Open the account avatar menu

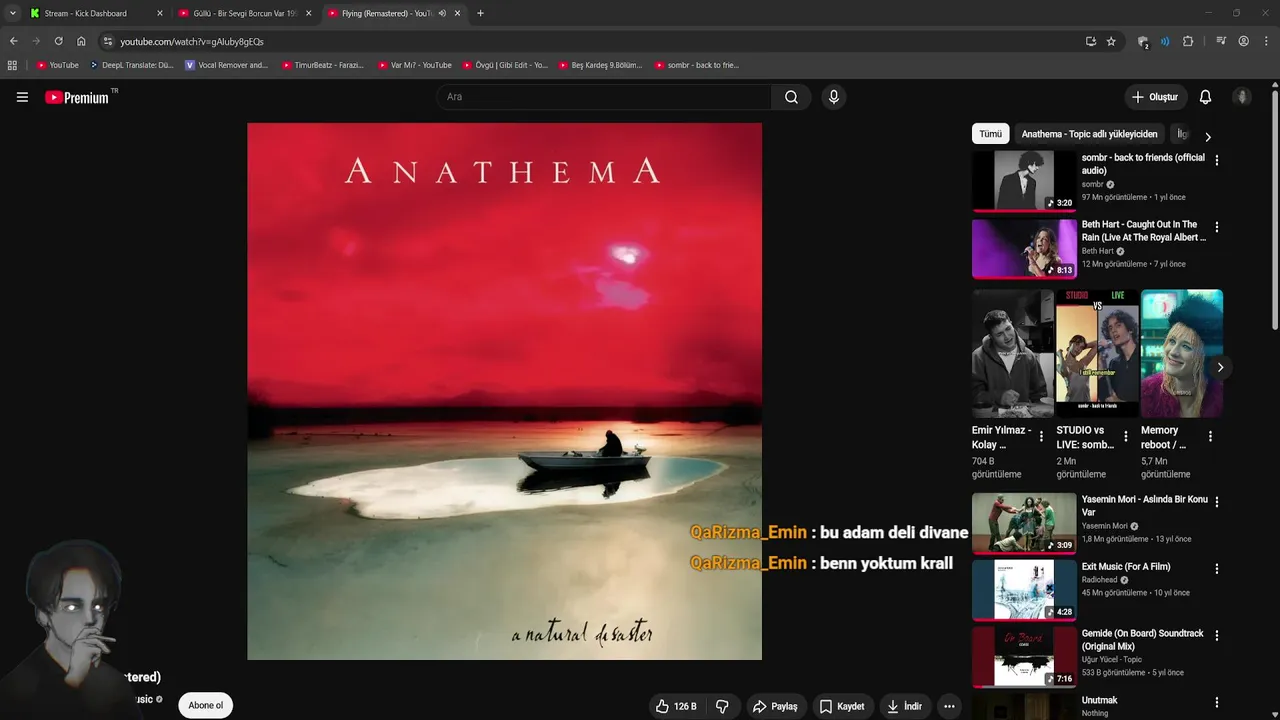click(1242, 97)
